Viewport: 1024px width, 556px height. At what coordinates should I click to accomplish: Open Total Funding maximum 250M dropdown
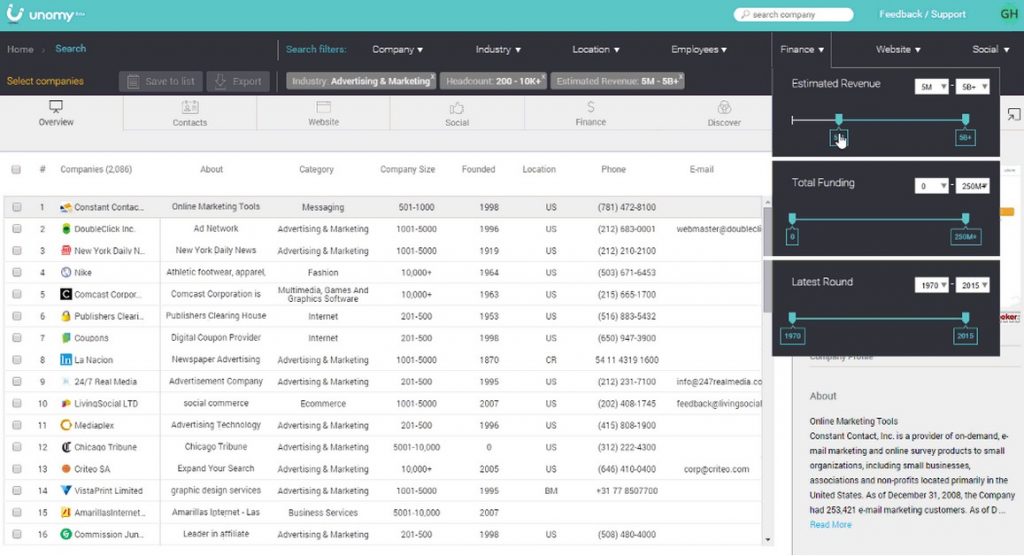point(972,186)
